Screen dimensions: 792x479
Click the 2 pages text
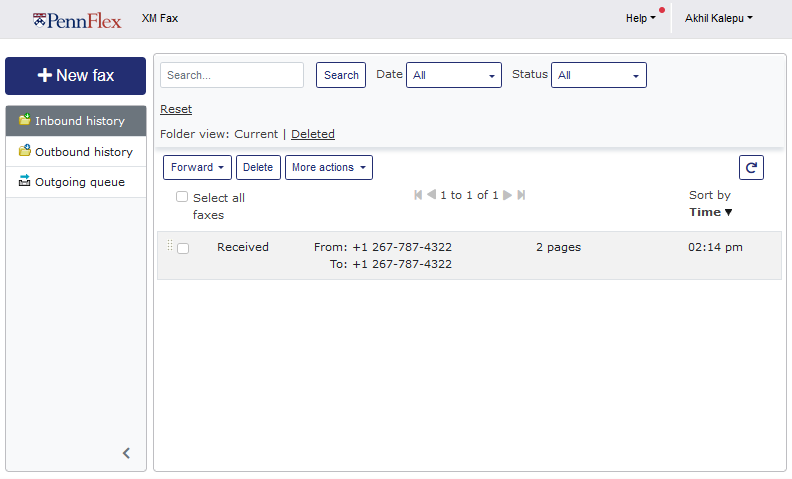pyautogui.click(x=559, y=247)
